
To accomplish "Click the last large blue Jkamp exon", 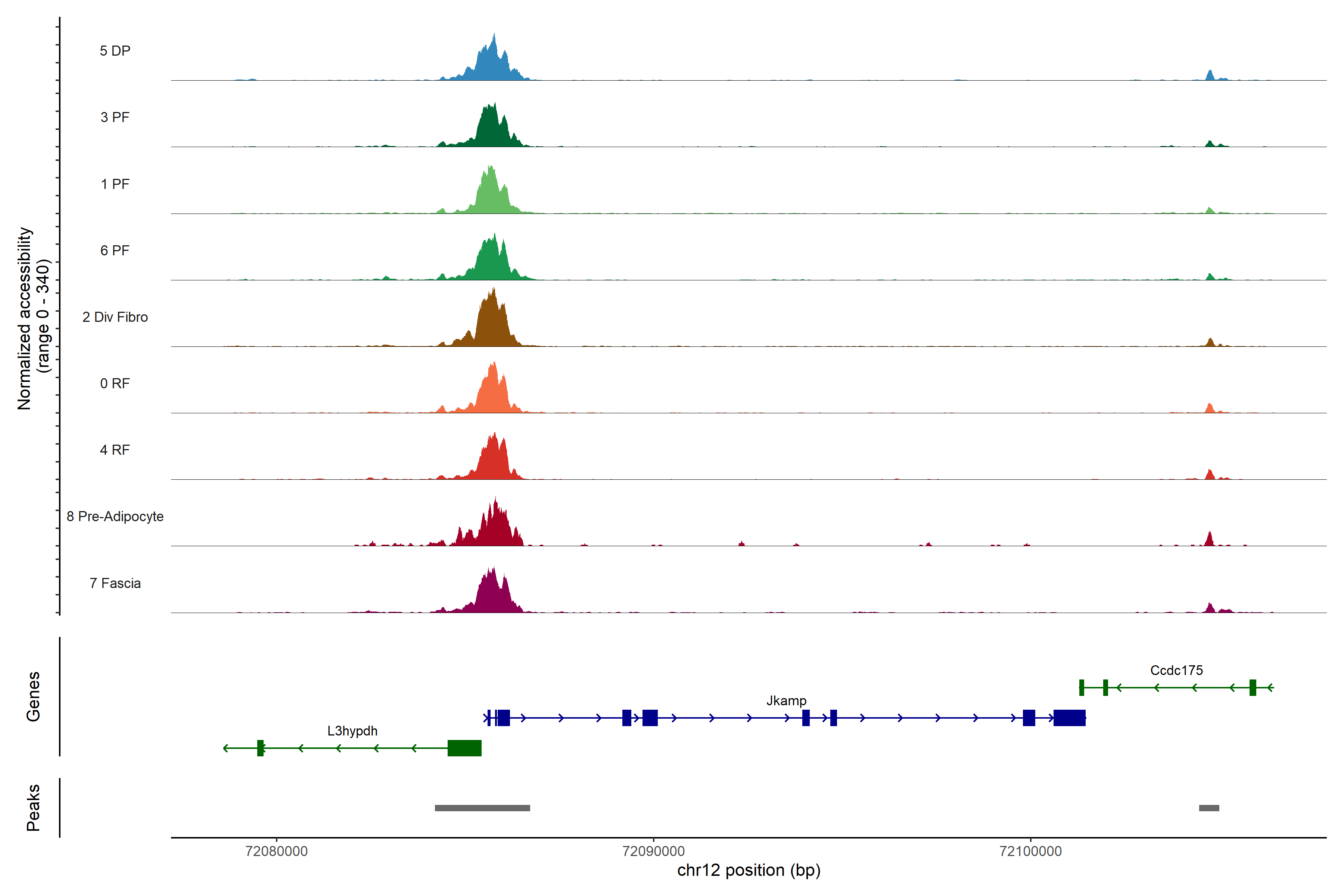I will tap(1069, 718).
